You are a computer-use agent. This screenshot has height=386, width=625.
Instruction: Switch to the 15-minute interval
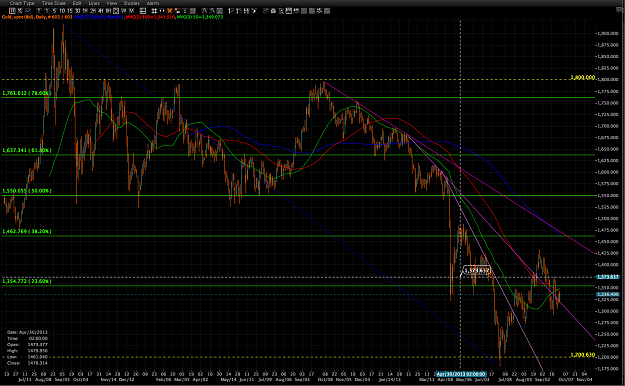(x=70, y=11)
